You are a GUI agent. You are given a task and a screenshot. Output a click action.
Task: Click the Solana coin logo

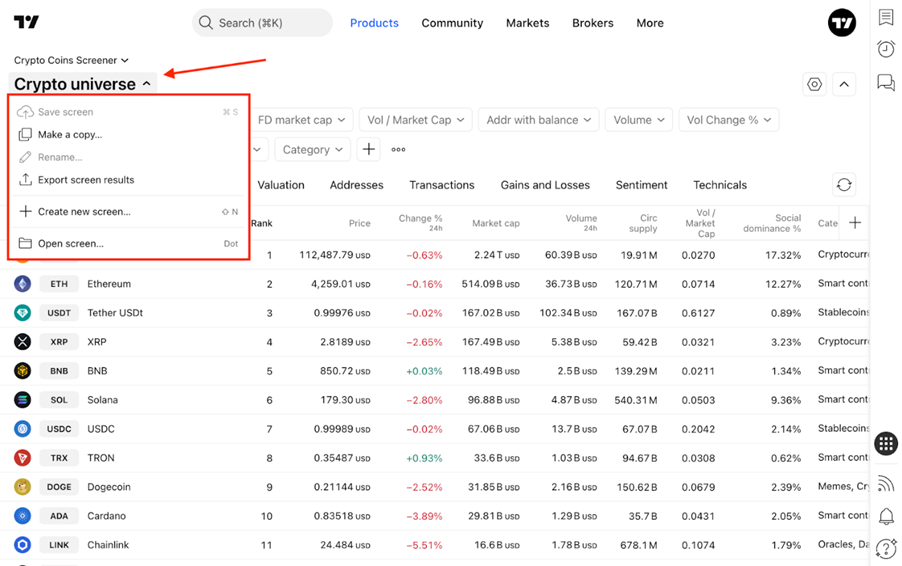tap(22, 400)
